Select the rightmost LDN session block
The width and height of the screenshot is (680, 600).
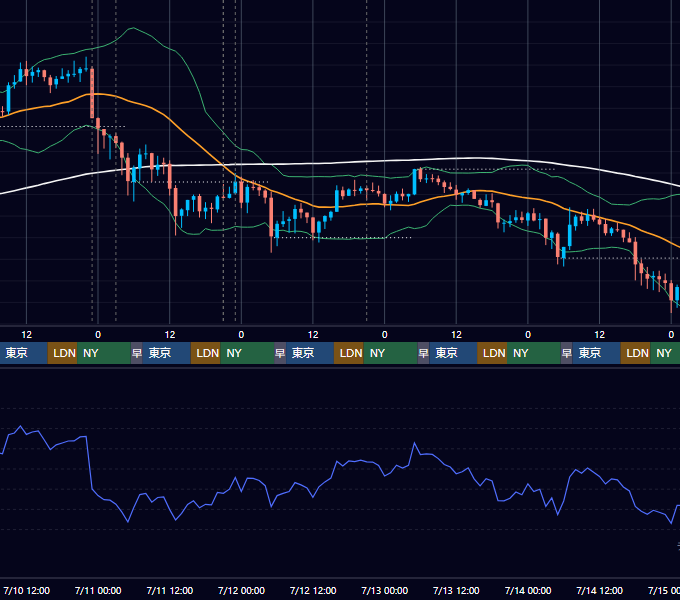pos(635,353)
